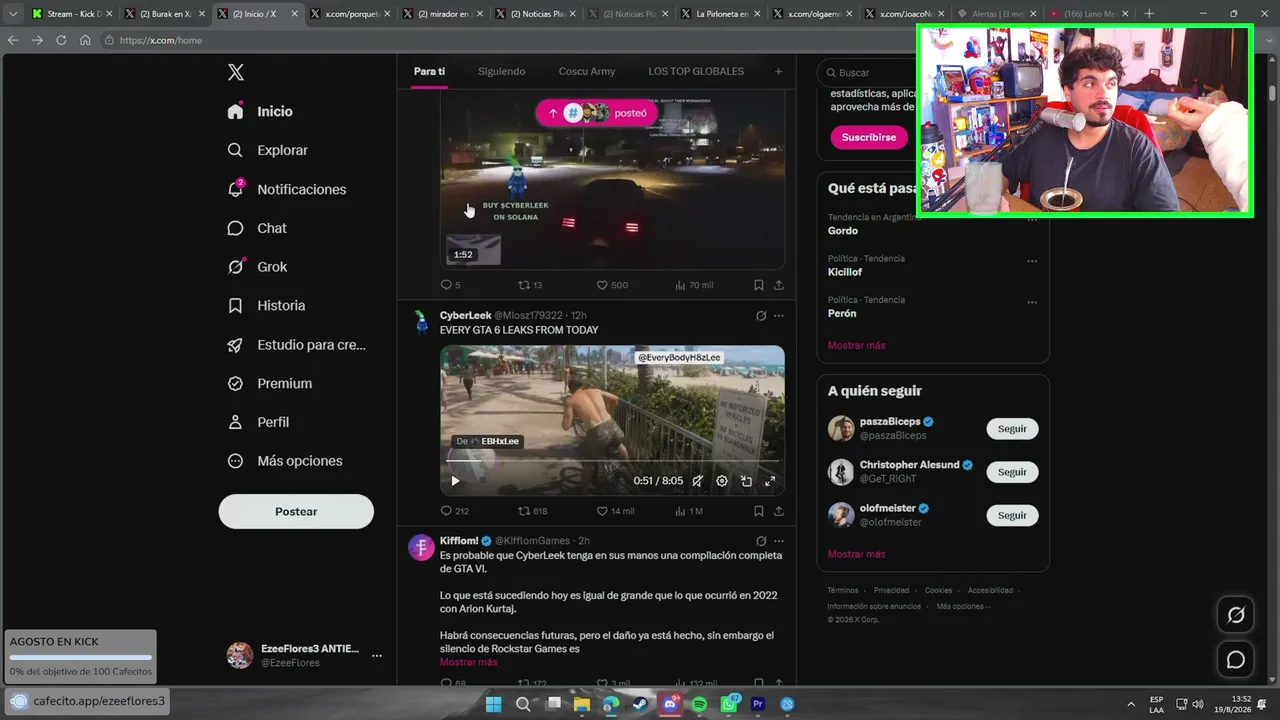
Task: Ask Grok about CyberLeek's post
Action: coord(761,316)
